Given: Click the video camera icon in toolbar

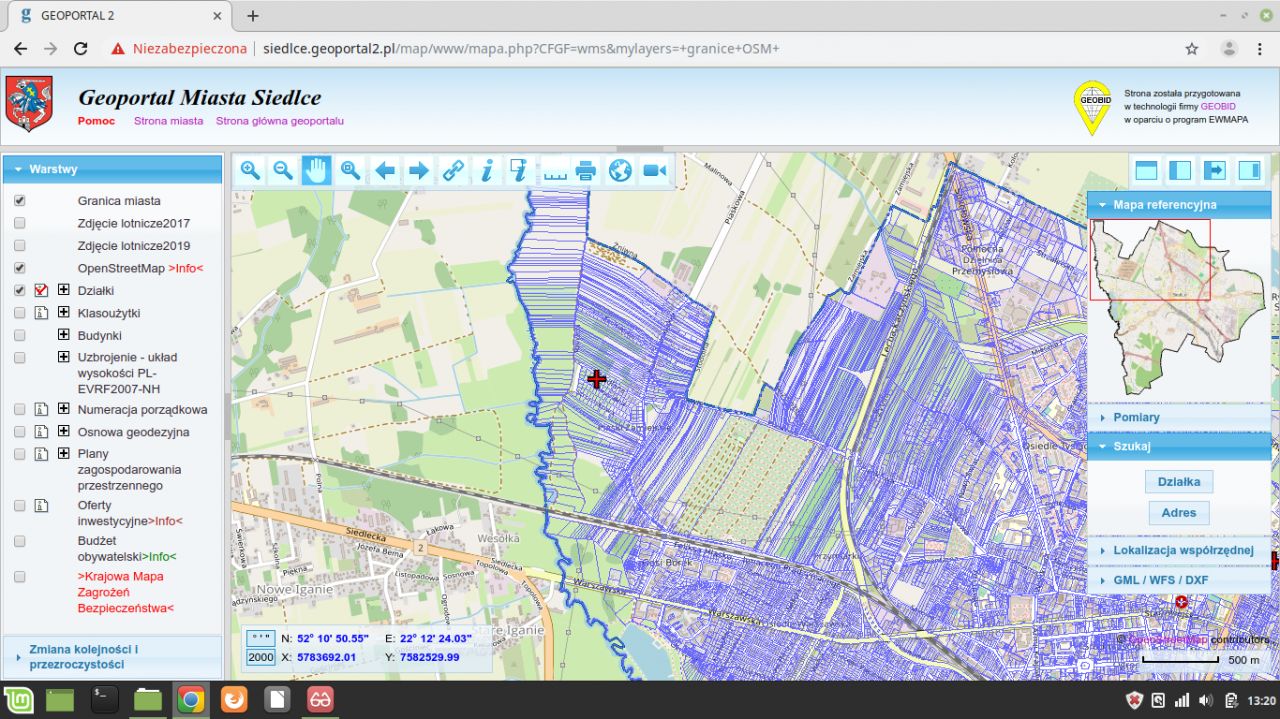Looking at the screenshot, I should coord(654,171).
